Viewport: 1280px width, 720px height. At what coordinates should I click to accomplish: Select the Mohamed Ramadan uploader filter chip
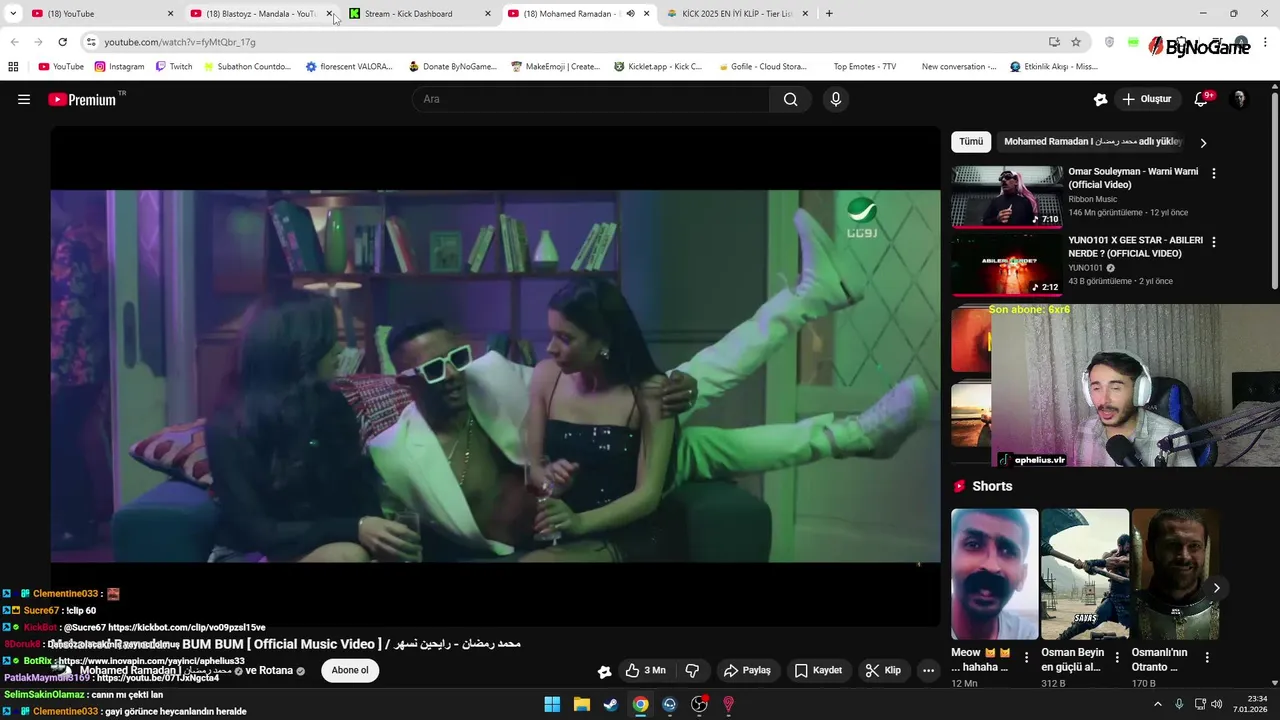tap(1092, 142)
